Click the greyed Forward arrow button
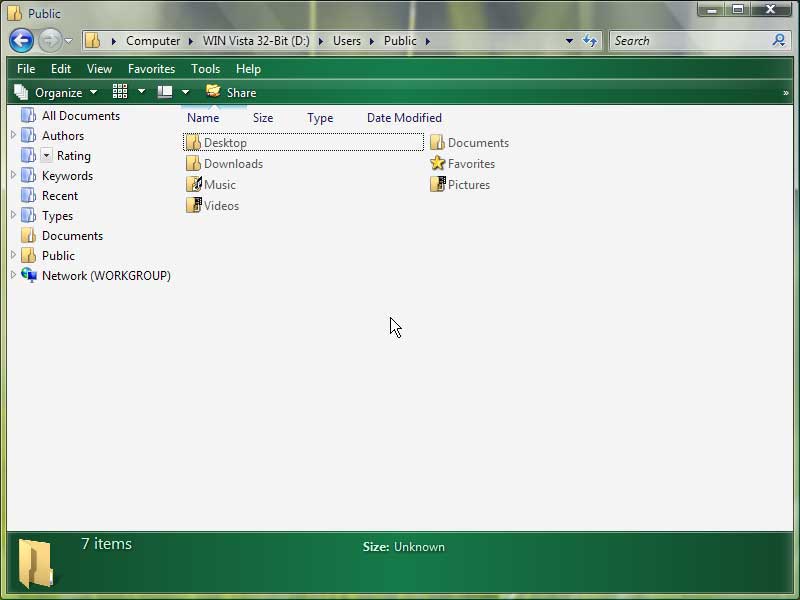800x600 pixels. pos(49,40)
